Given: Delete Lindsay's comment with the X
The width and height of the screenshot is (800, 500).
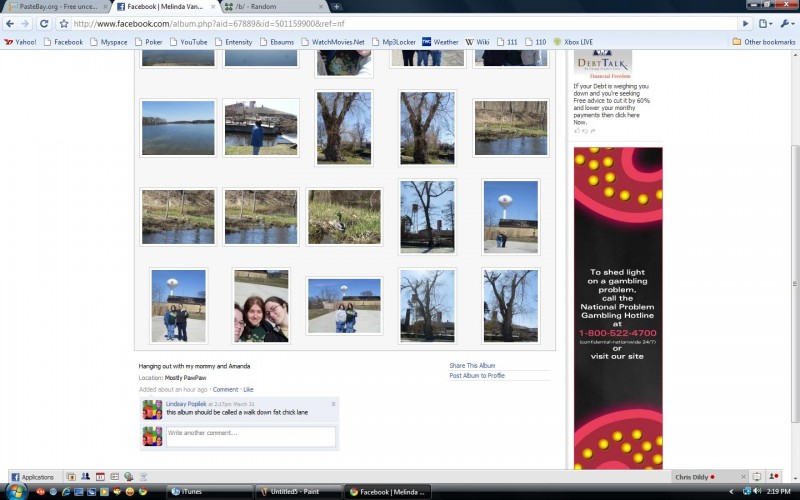Looking at the screenshot, I should coord(333,404).
